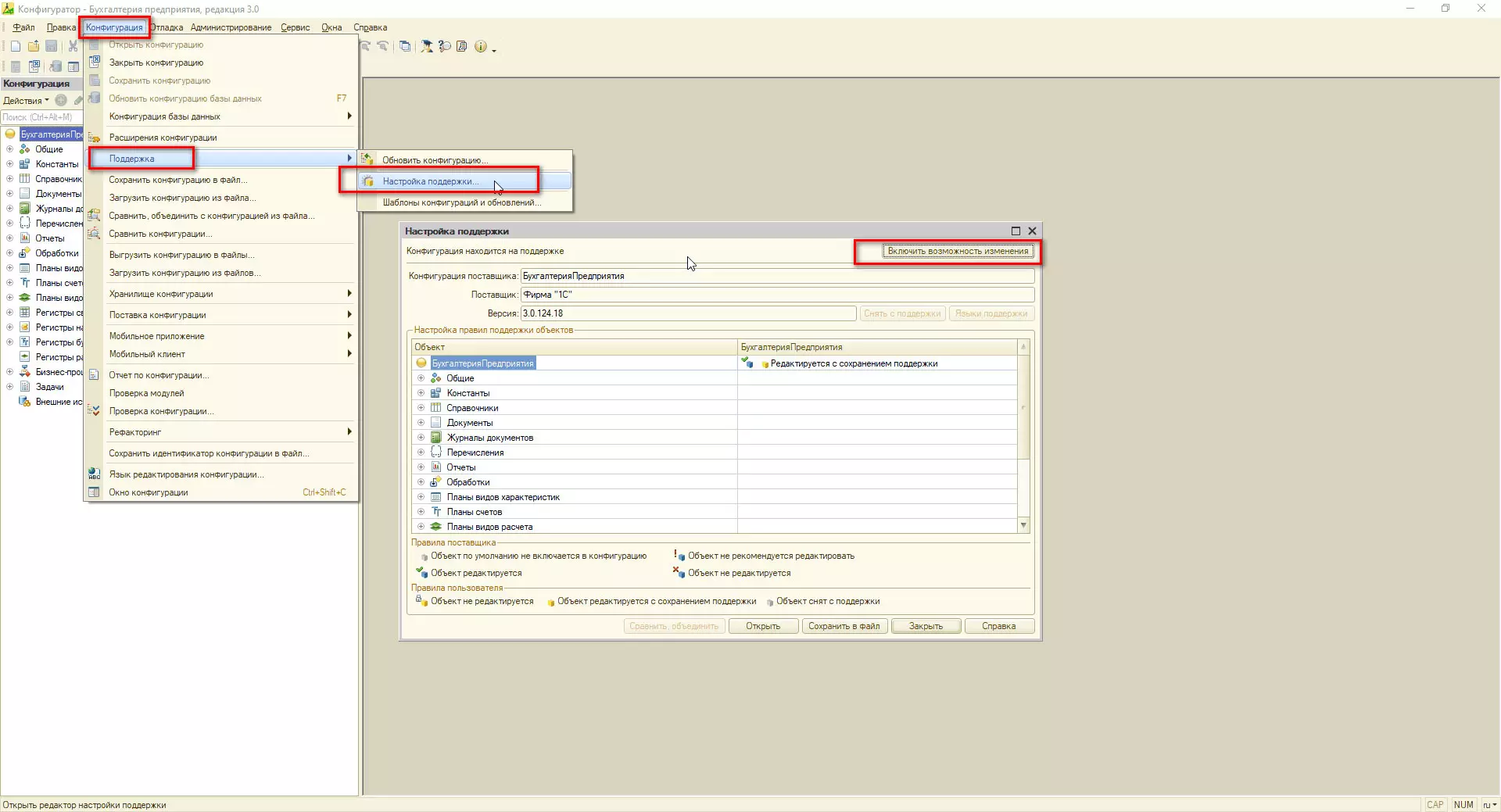
Task: Click the Справка button in the support dialog
Action: point(999,626)
